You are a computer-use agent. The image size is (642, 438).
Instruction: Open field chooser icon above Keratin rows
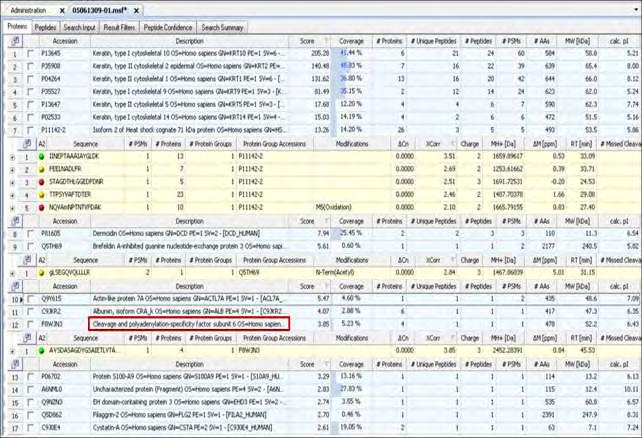16,41
